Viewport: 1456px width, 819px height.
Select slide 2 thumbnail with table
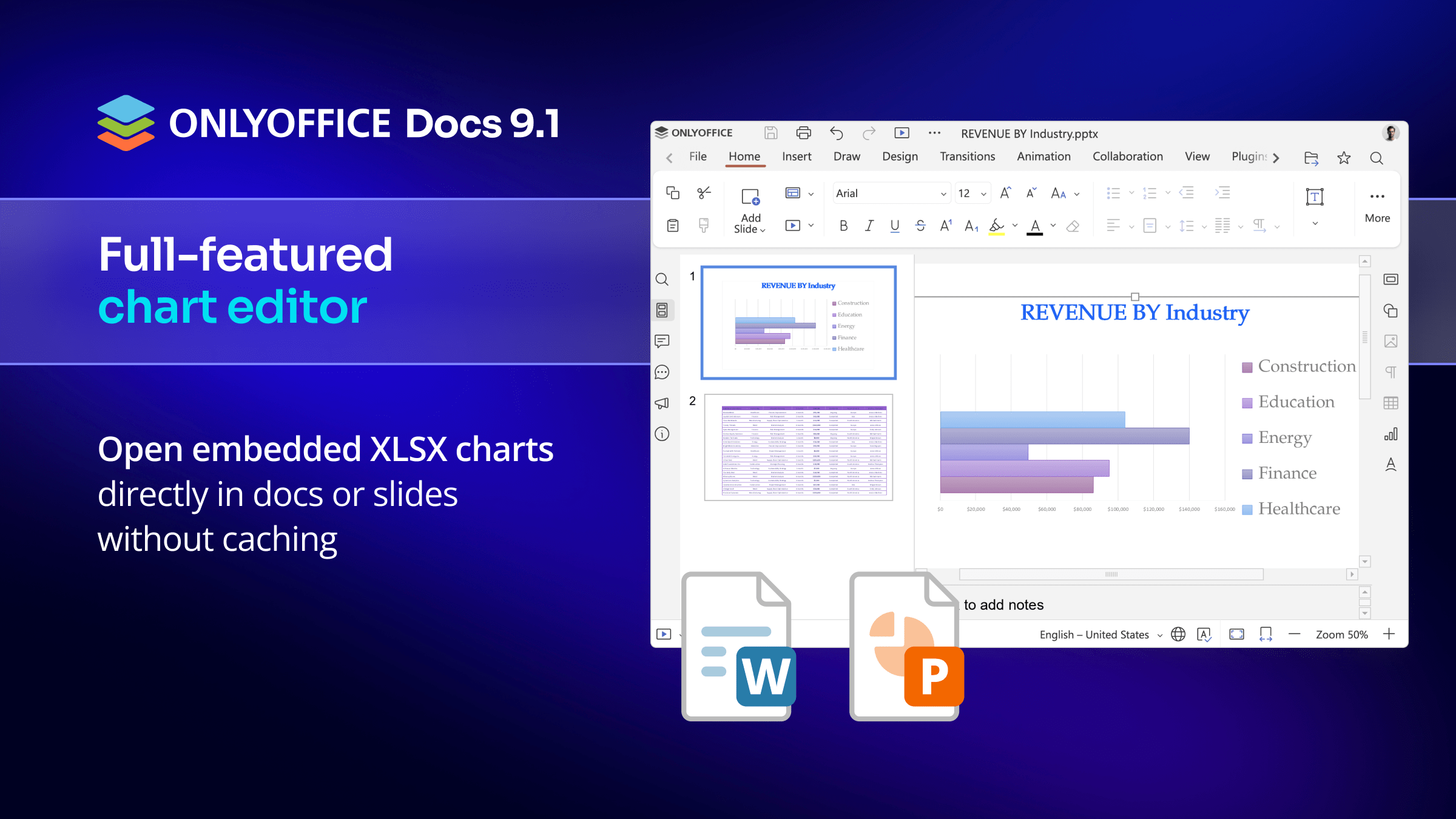(x=798, y=448)
